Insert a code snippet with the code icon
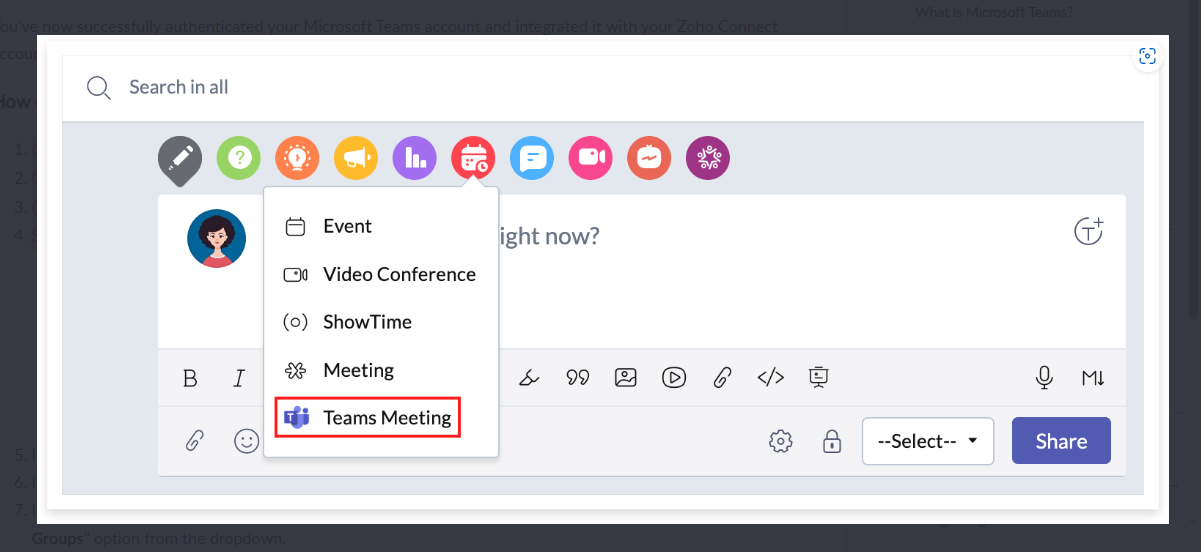This screenshot has height=552, width=1201. tap(770, 377)
